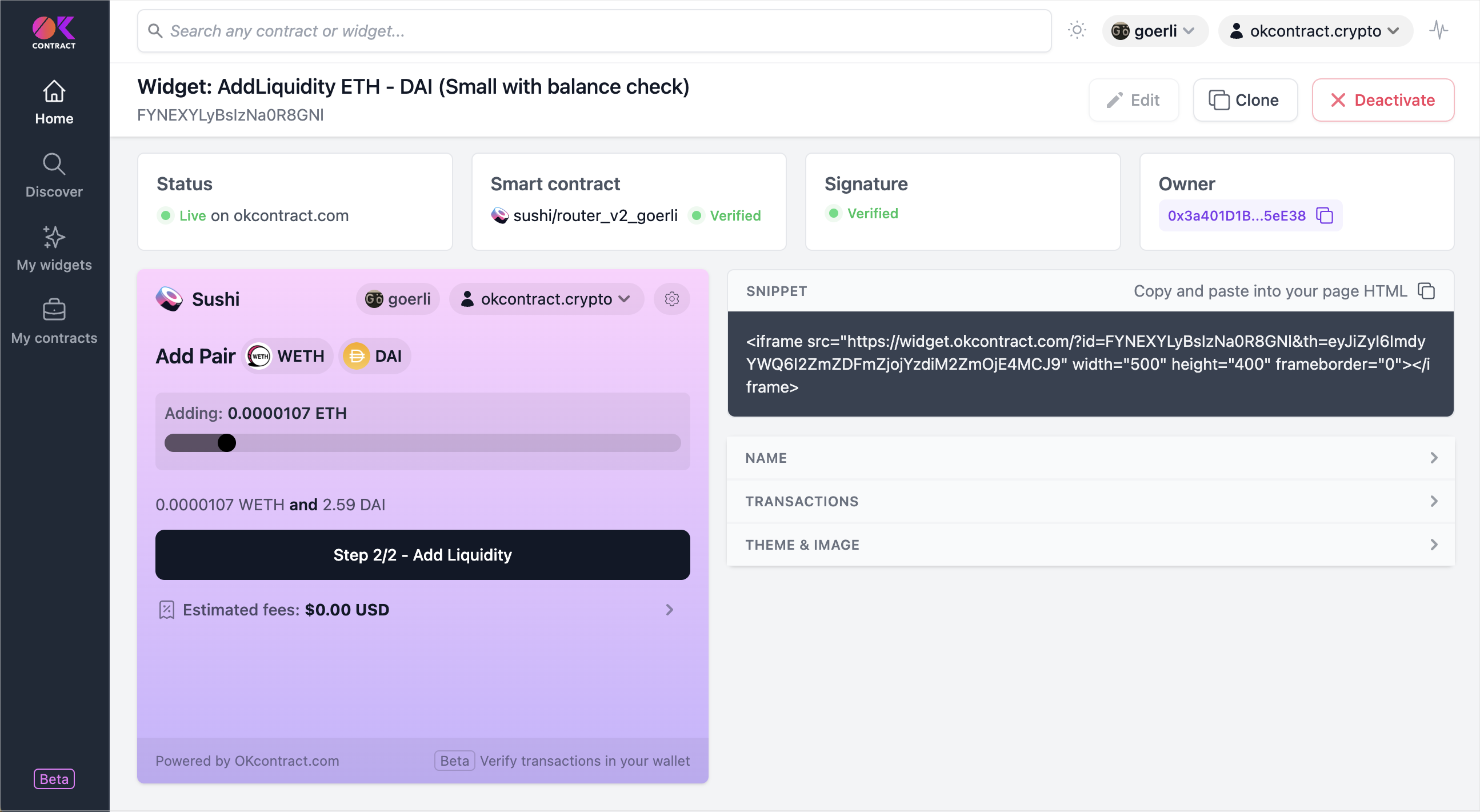Click the Beta tag in widget footer
1480x812 pixels.
coord(454,761)
